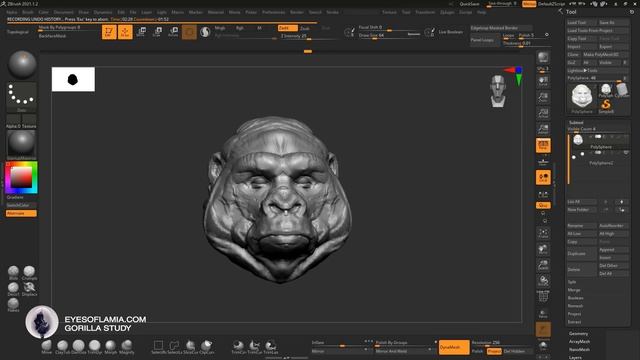Expand the Geometry section
The height and width of the screenshot is (360, 640).
(579, 333)
